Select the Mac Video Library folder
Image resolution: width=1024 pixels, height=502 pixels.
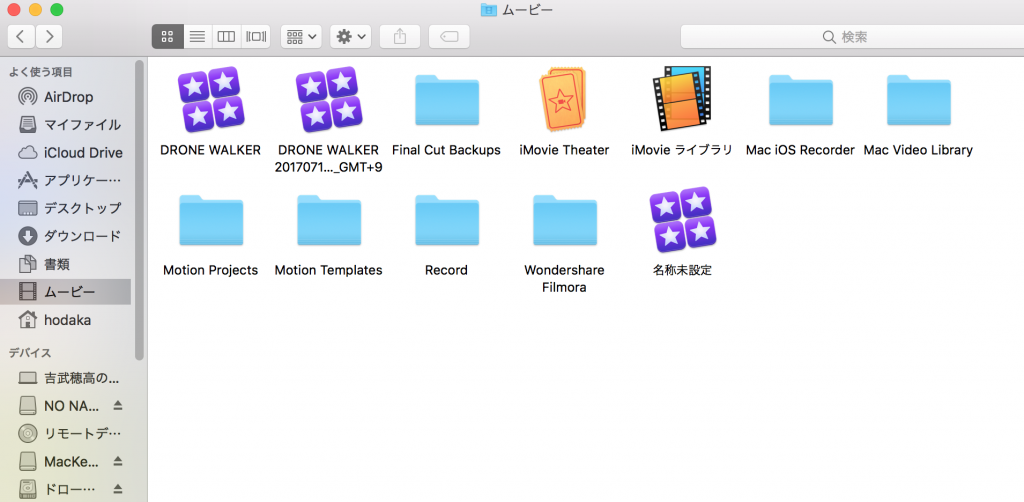(918, 100)
